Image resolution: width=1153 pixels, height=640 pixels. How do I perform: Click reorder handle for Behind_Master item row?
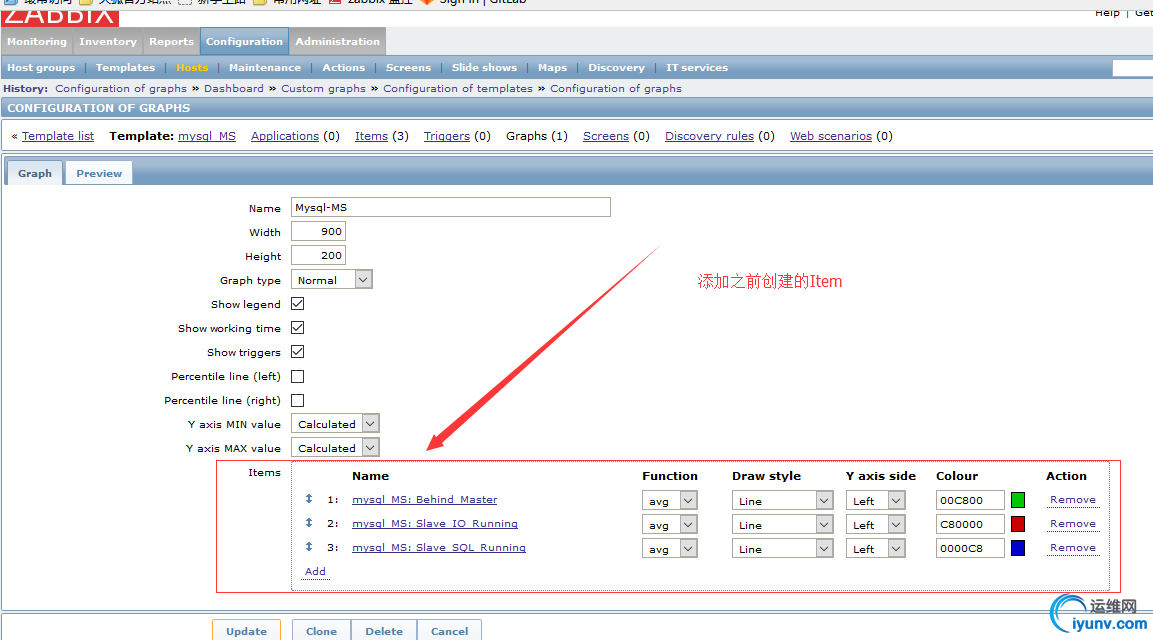309,499
